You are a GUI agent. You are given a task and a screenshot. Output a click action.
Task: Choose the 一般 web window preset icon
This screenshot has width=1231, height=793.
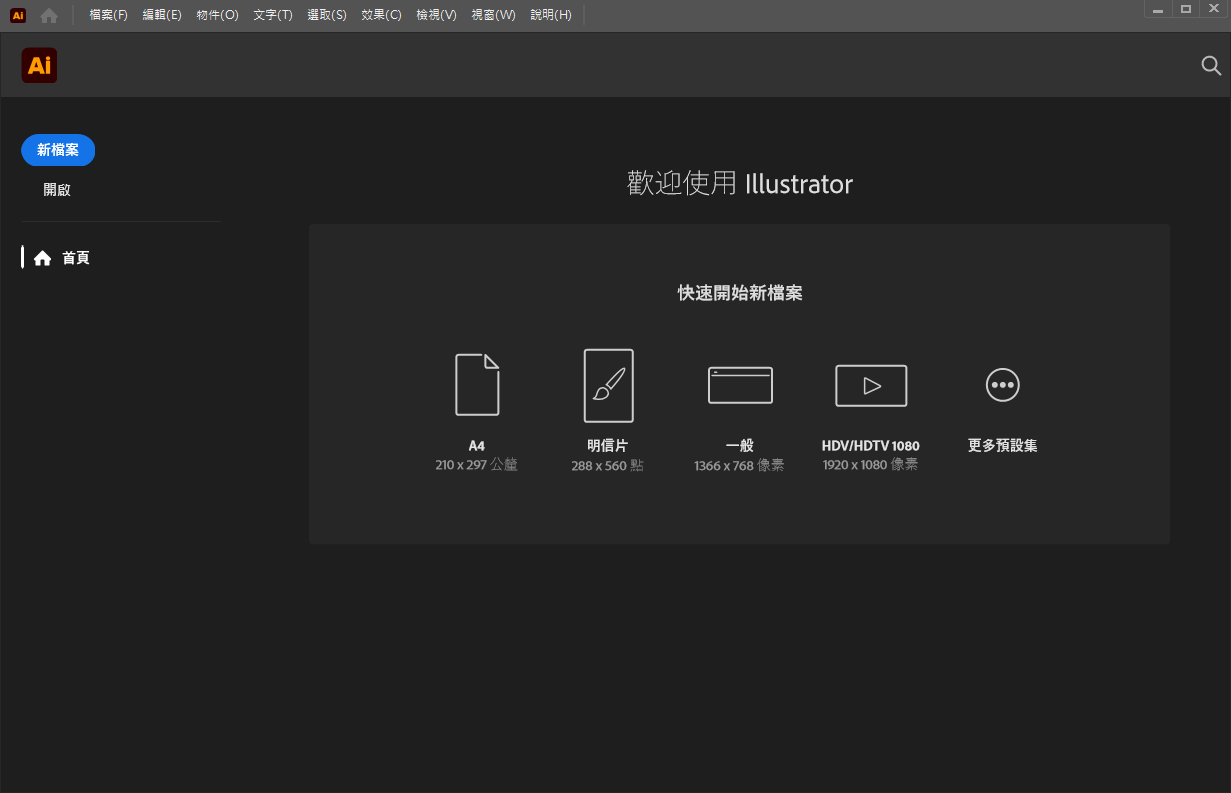(740, 385)
